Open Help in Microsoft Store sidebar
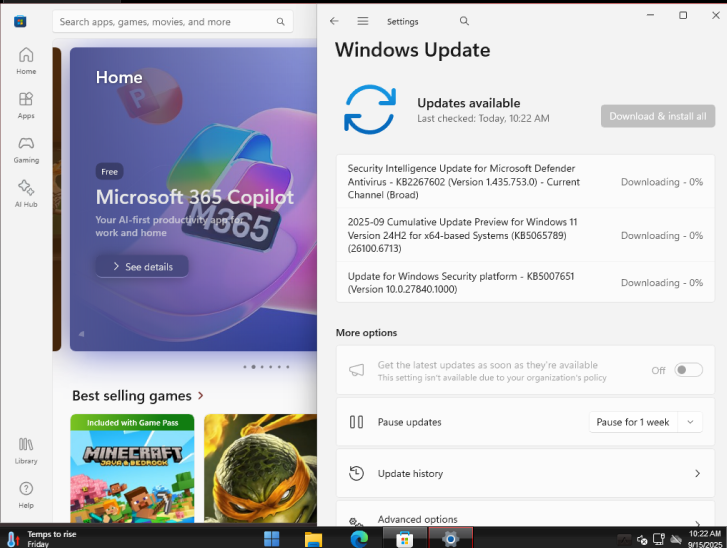Image resolution: width=727 pixels, height=548 pixels. [x=26, y=495]
